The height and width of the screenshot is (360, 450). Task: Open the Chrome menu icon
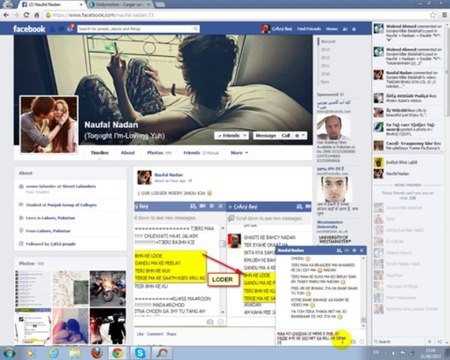[x=445, y=15]
